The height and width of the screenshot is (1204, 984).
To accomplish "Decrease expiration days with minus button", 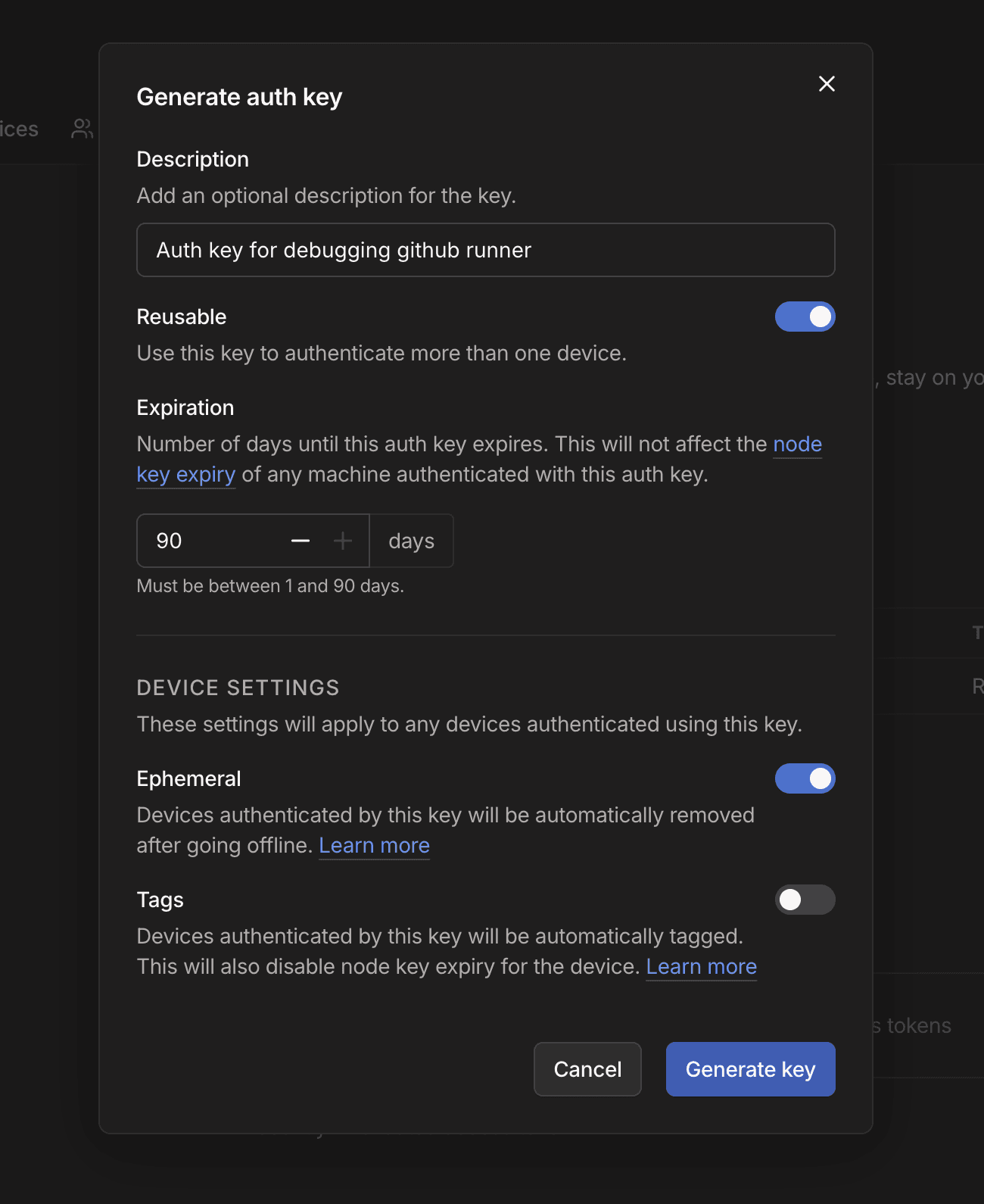I will [300, 541].
